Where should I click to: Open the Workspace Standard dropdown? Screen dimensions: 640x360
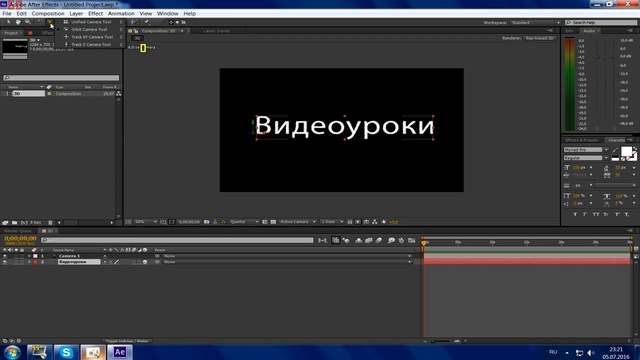(536, 22)
